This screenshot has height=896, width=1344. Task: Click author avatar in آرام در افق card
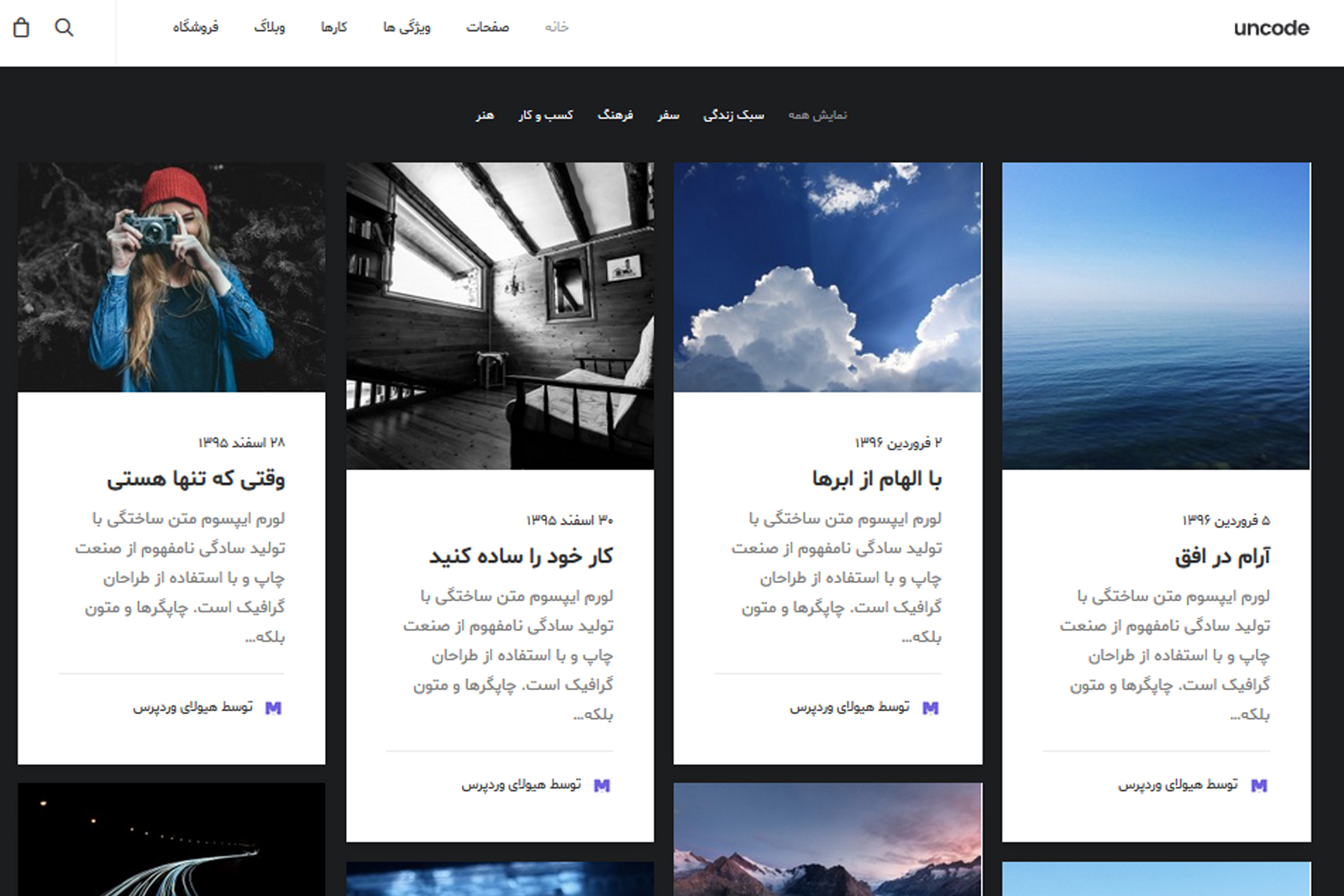pyautogui.click(x=1258, y=785)
